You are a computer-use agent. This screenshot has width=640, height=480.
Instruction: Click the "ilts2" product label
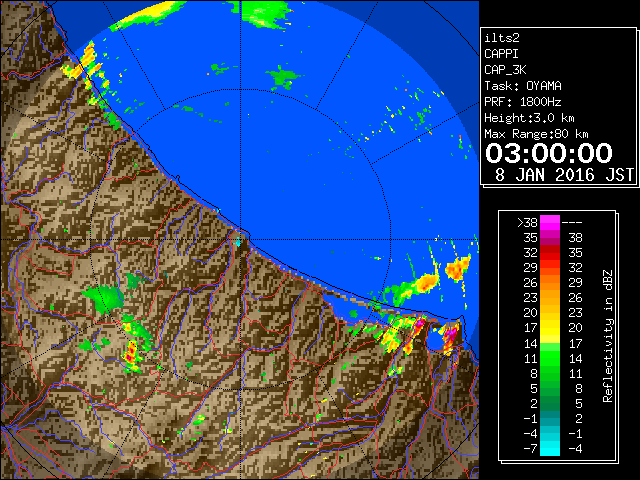502,38
